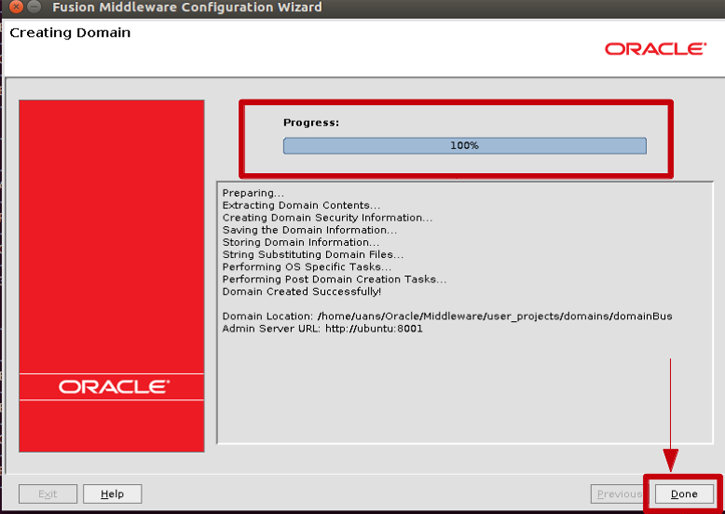This screenshot has width=725, height=514.
Task: Click the Oracle logo in header
Action: pos(656,49)
